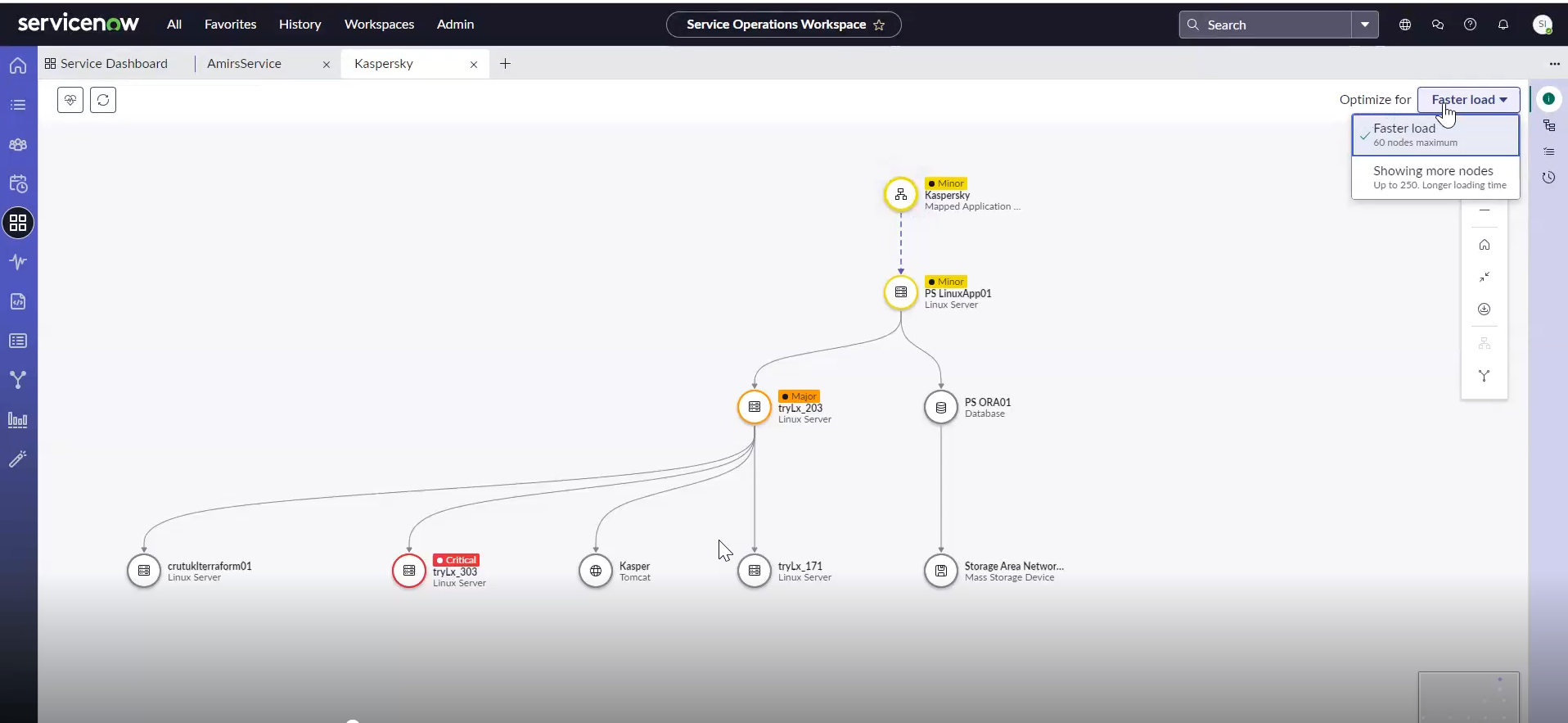Open the history clock icon in right panel
Viewport: 1568px width, 723px height.
pyautogui.click(x=1548, y=178)
